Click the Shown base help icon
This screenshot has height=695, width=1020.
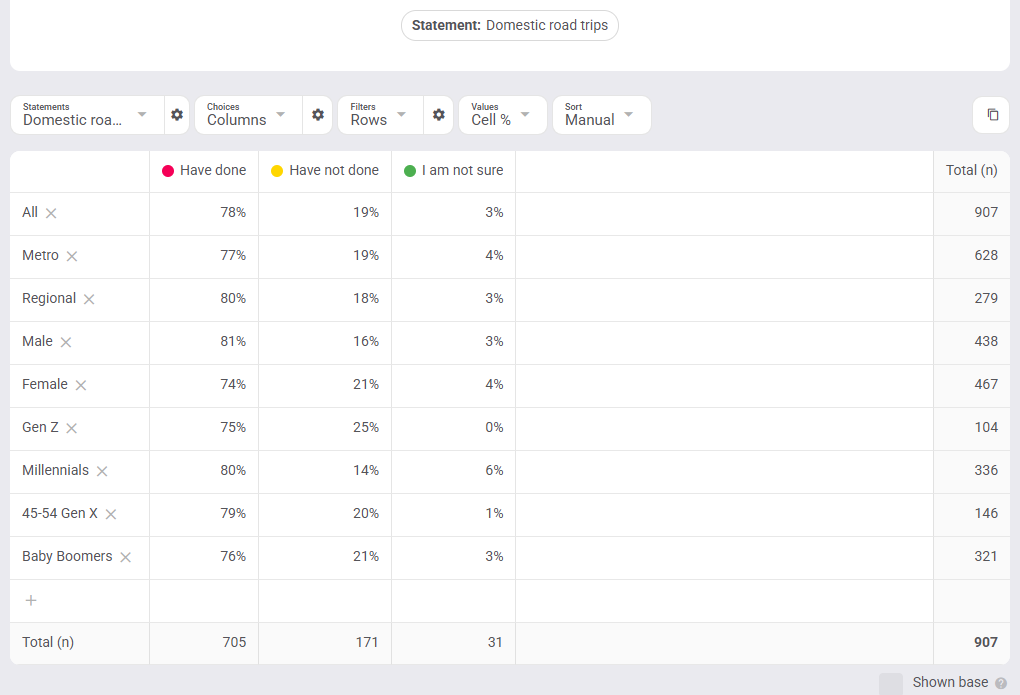tap(1000, 683)
